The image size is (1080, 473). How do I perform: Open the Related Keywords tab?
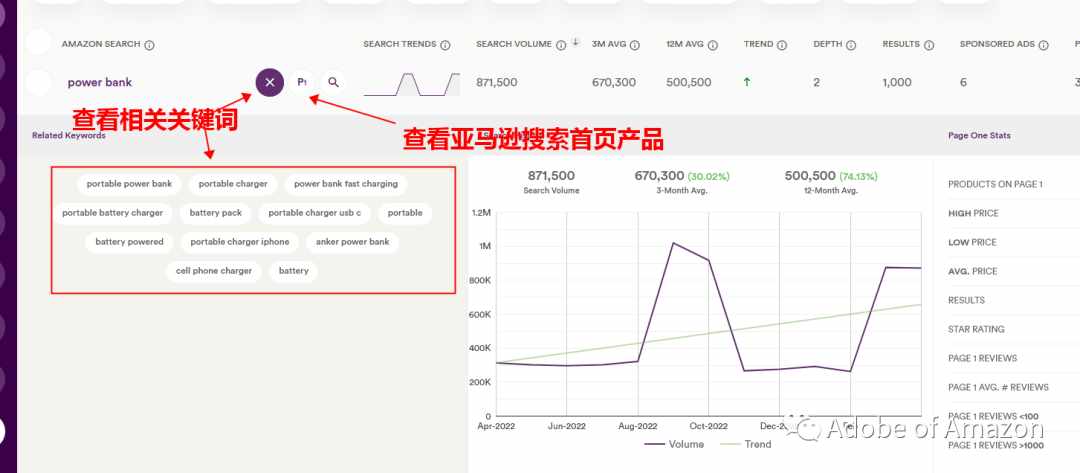[x=69, y=136]
